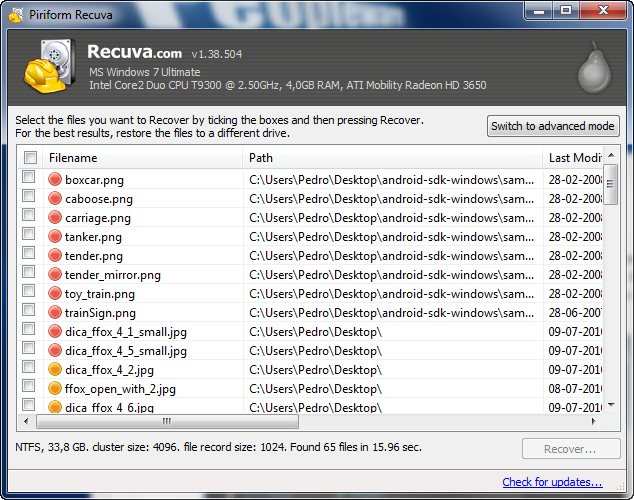
Task: Tick the checkbox for dica_ffox_4_1_small.jpg
Action: tap(28, 329)
